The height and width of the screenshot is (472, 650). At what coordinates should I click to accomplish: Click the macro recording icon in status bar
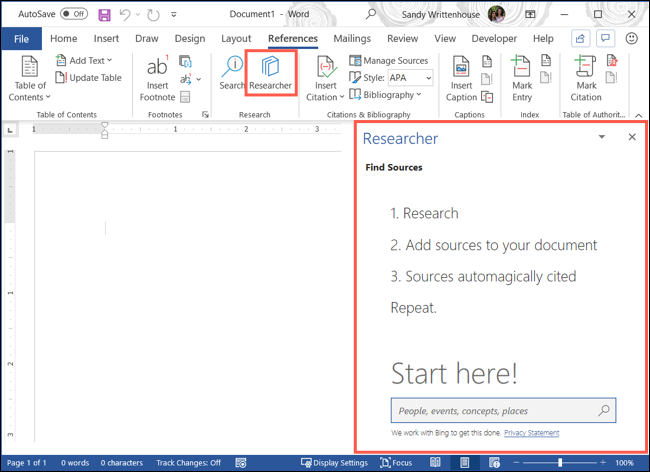coord(241,463)
